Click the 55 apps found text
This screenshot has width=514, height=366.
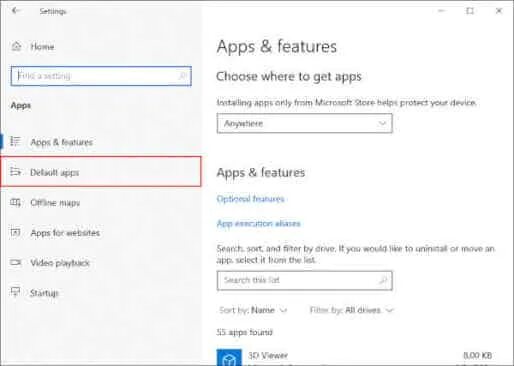pos(245,332)
